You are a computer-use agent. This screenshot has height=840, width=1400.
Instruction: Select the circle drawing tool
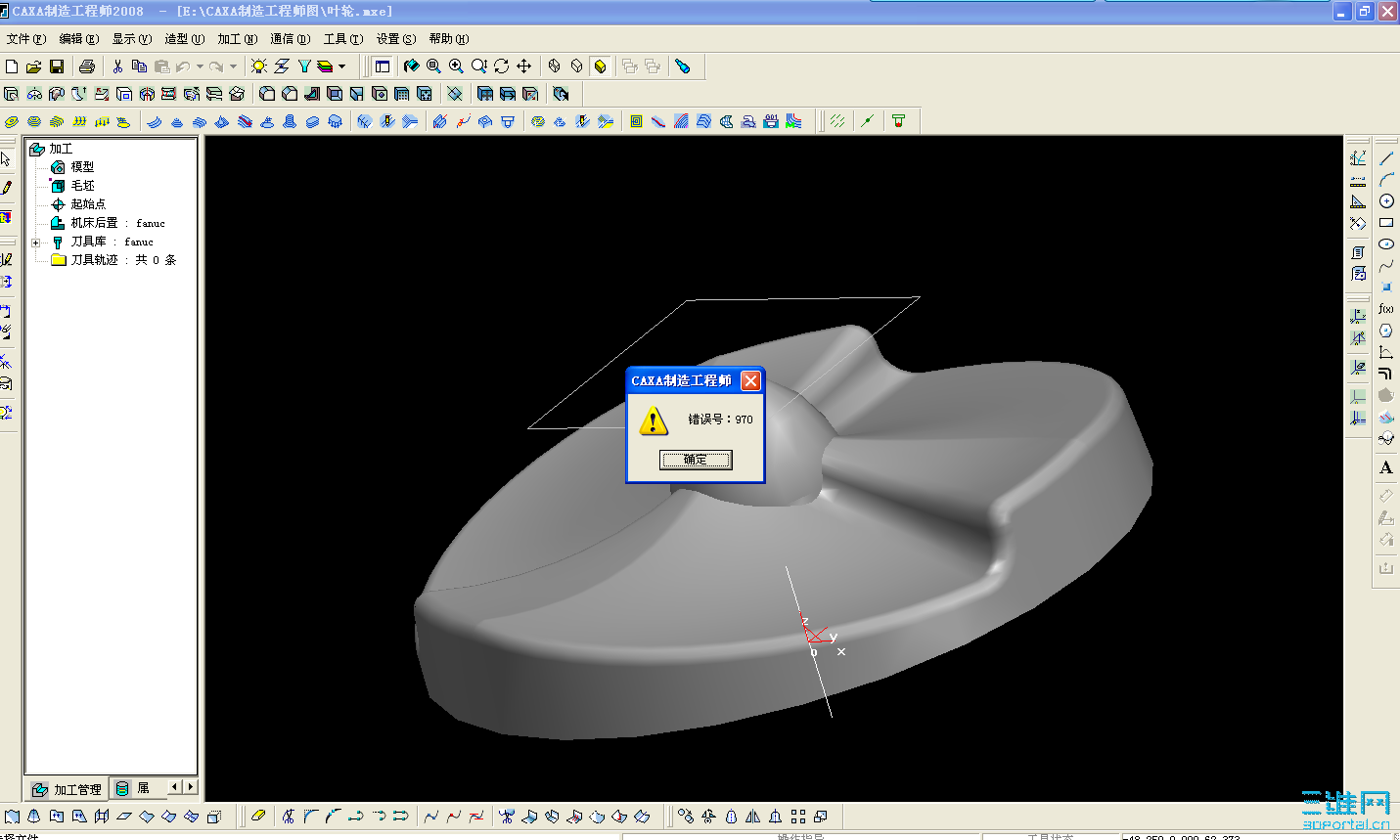click(x=1386, y=201)
